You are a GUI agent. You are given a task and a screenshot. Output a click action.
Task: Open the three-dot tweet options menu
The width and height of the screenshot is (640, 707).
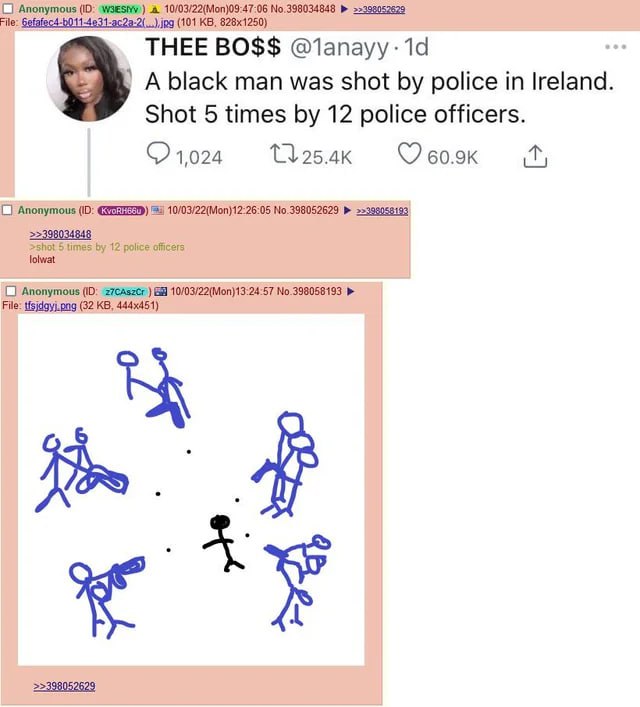(616, 46)
